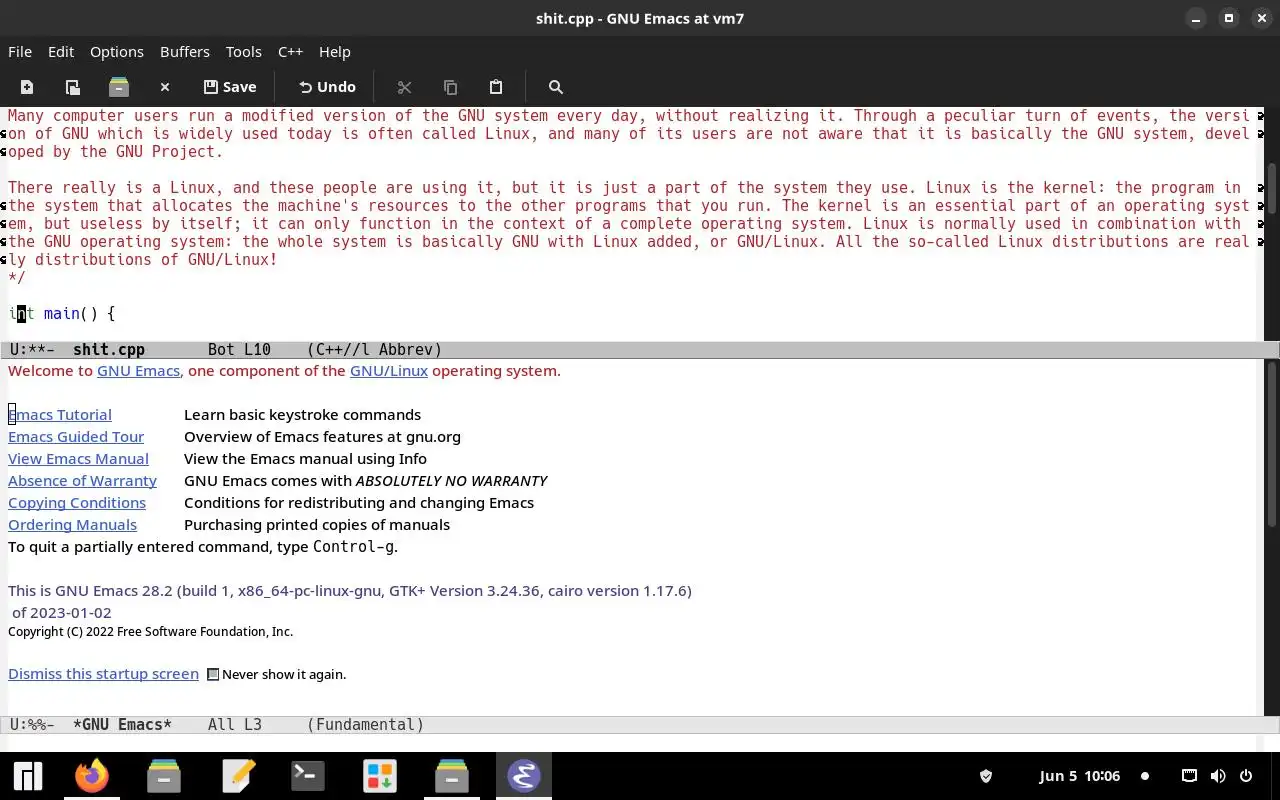
Task: Click the (C++//l Abbrev) mode indicator
Action: click(x=374, y=350)
